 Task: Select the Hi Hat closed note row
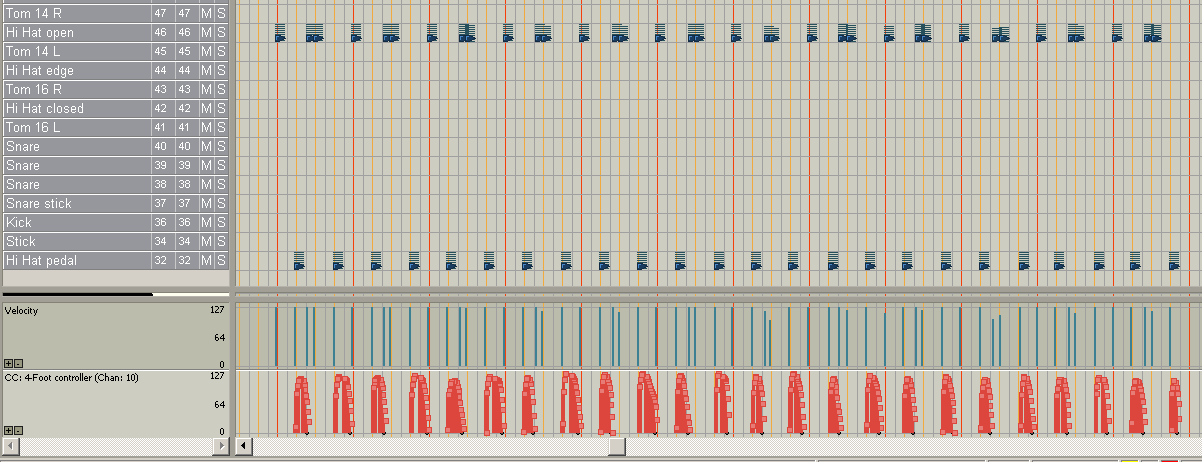(x=75, y=109)
